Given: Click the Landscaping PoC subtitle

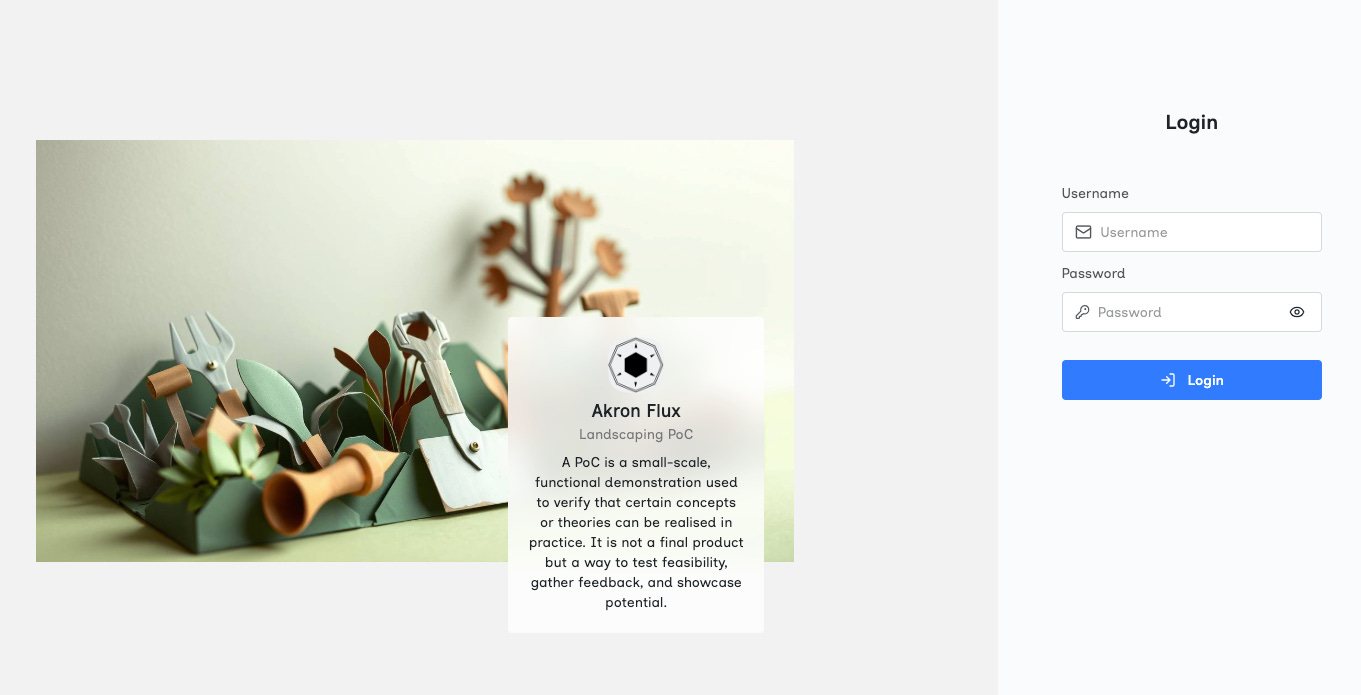Looking at the screenshot, I should (636, 434).
